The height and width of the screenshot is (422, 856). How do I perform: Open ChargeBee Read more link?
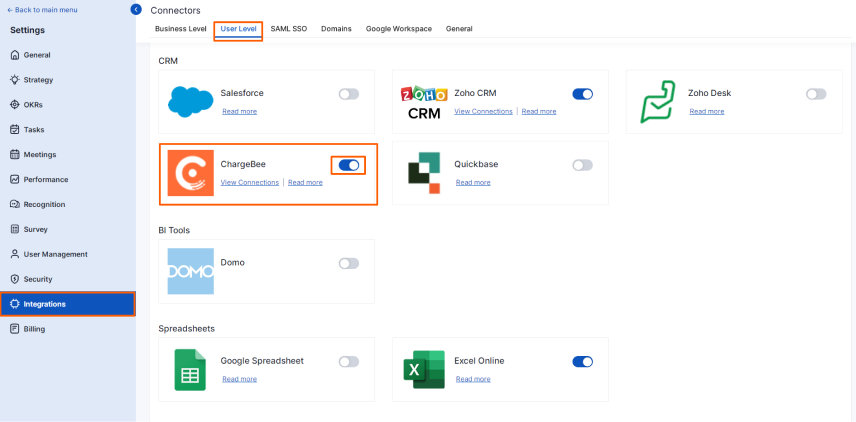[x=305, y=182]
